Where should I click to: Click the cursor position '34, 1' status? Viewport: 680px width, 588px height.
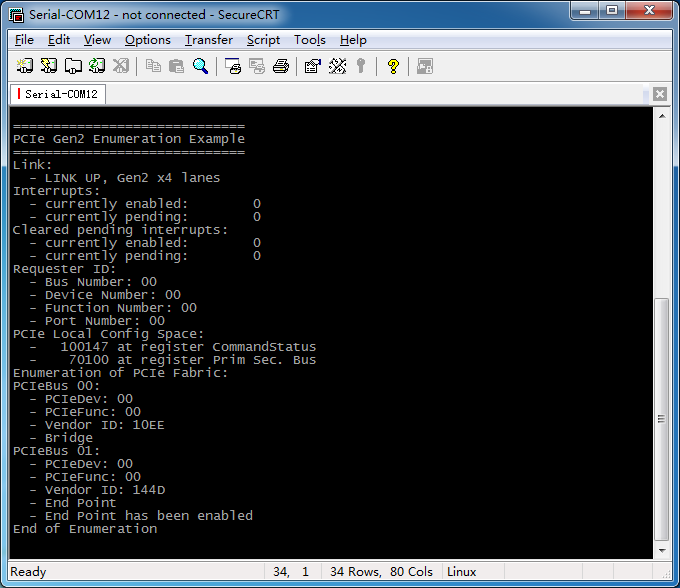[291, 572]
